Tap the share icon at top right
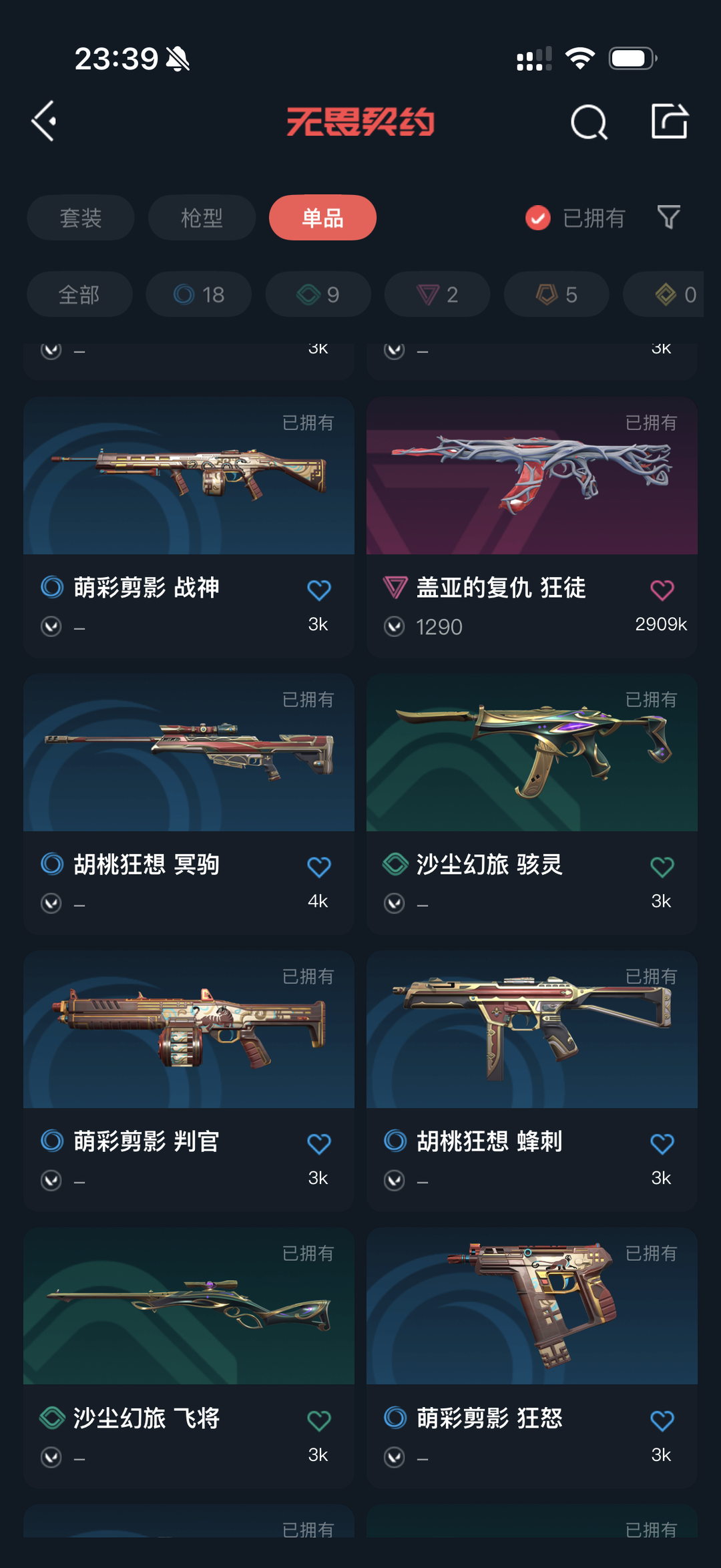 tap(669, 122)
